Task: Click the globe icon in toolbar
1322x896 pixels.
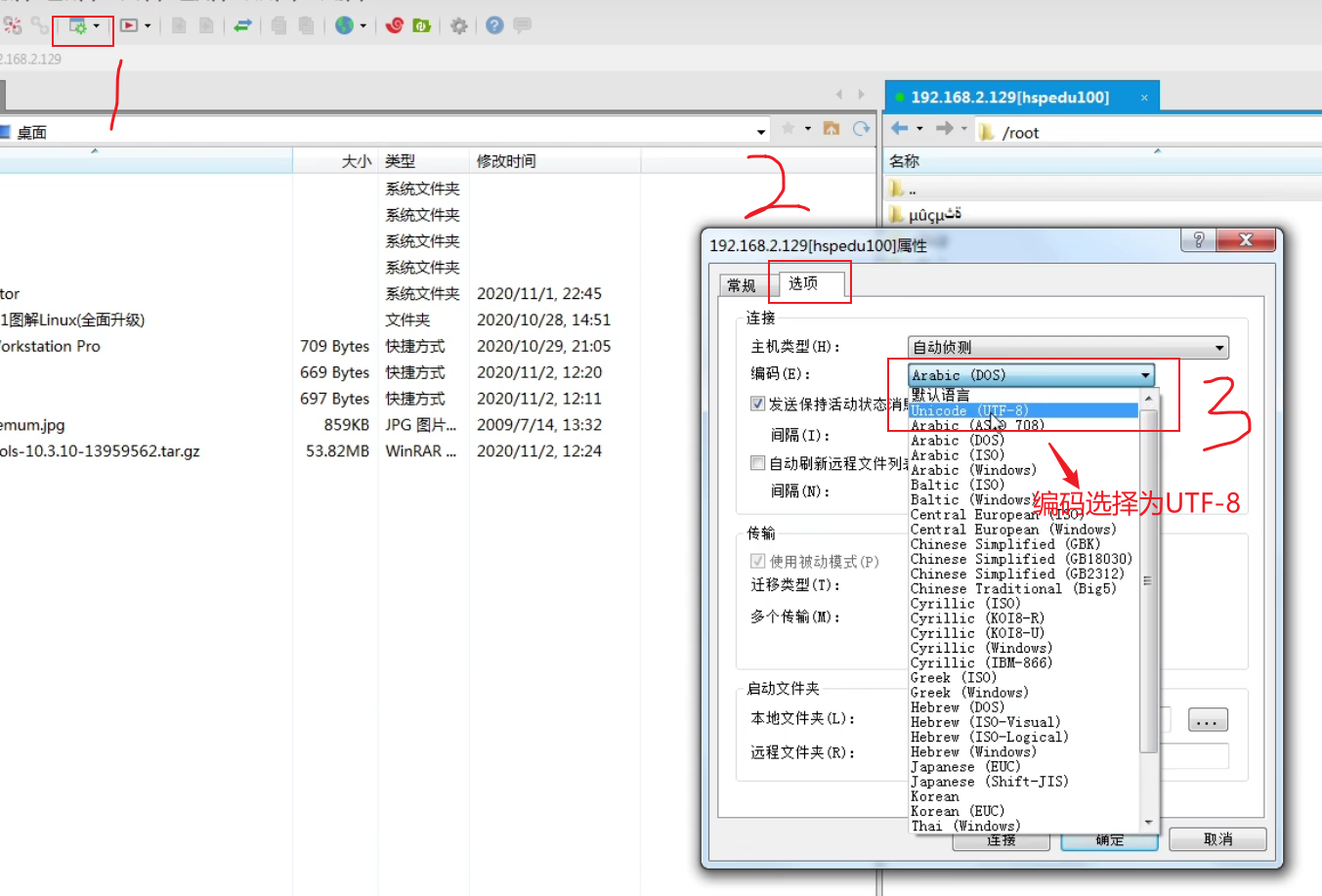Action: (x=344, y=25)
